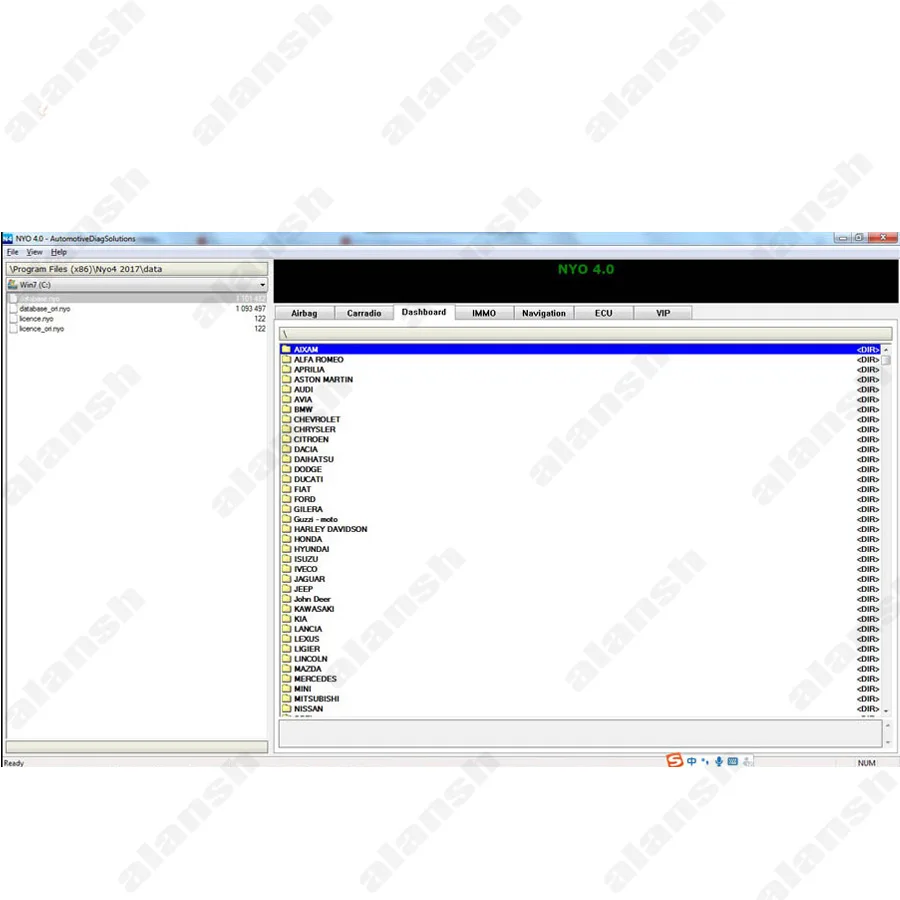Click the scroll-up arrow of brand list
The image size is (900, 900).
(886, 350)
